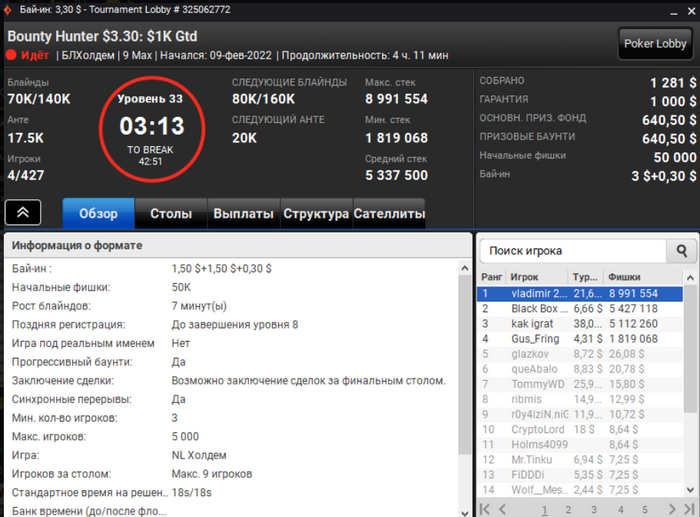This screenshot has height=517, width=700.
Task: Click the Поздняя регистрация row
Action: coord(231,325)
